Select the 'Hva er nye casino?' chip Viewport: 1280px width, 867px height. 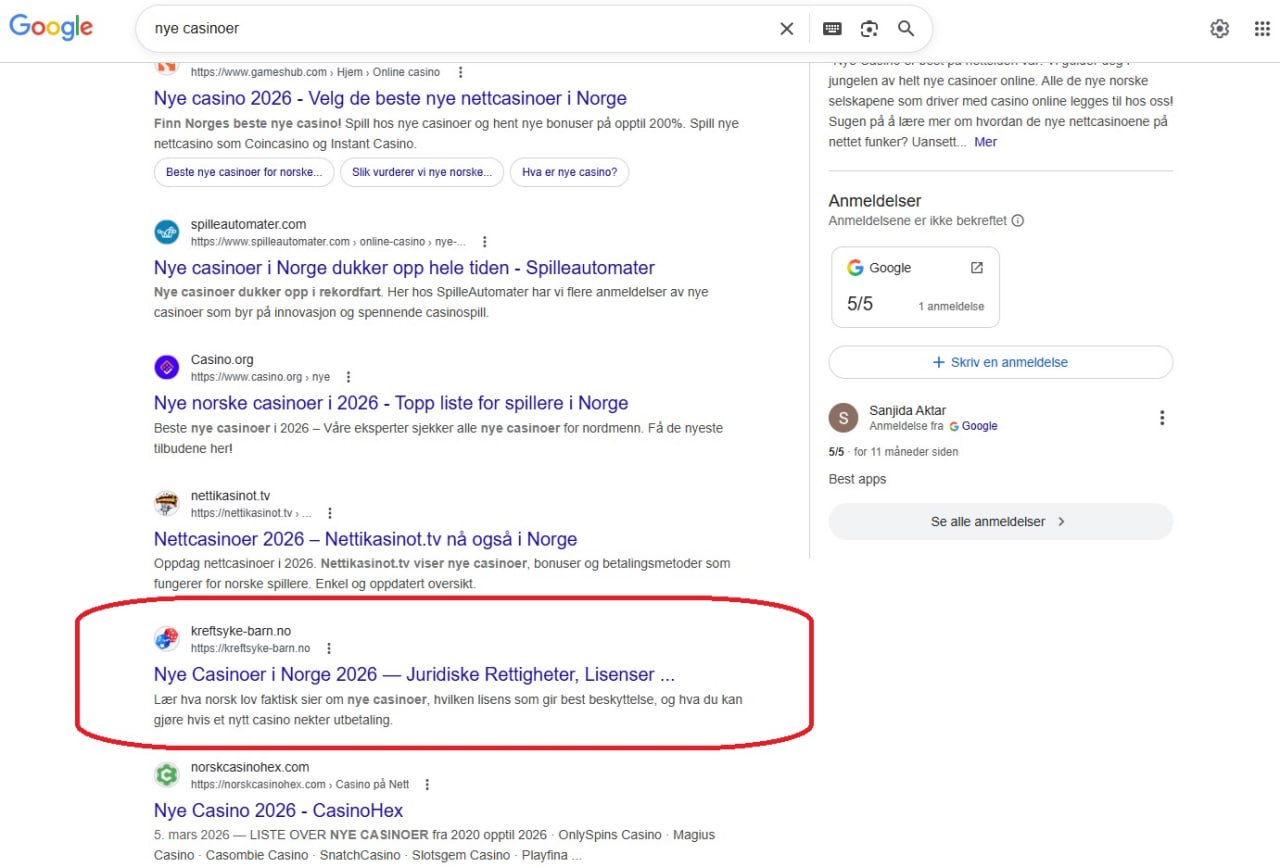tap(569, 172)
